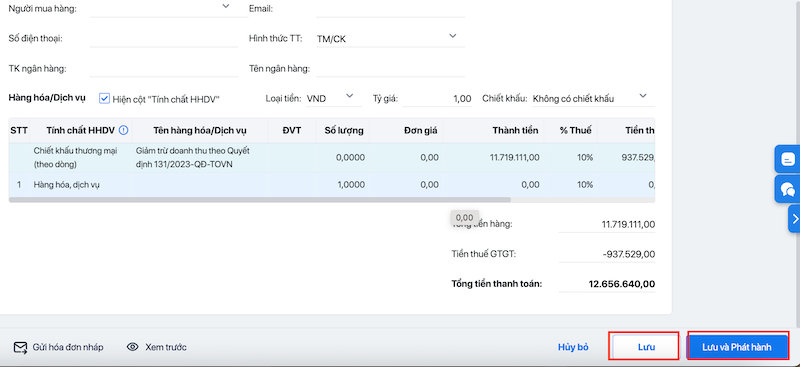Expand the Hình thức TT dropdown
Image resolution: width=800 pixels, height=367 pixels.
click(452, 36)
